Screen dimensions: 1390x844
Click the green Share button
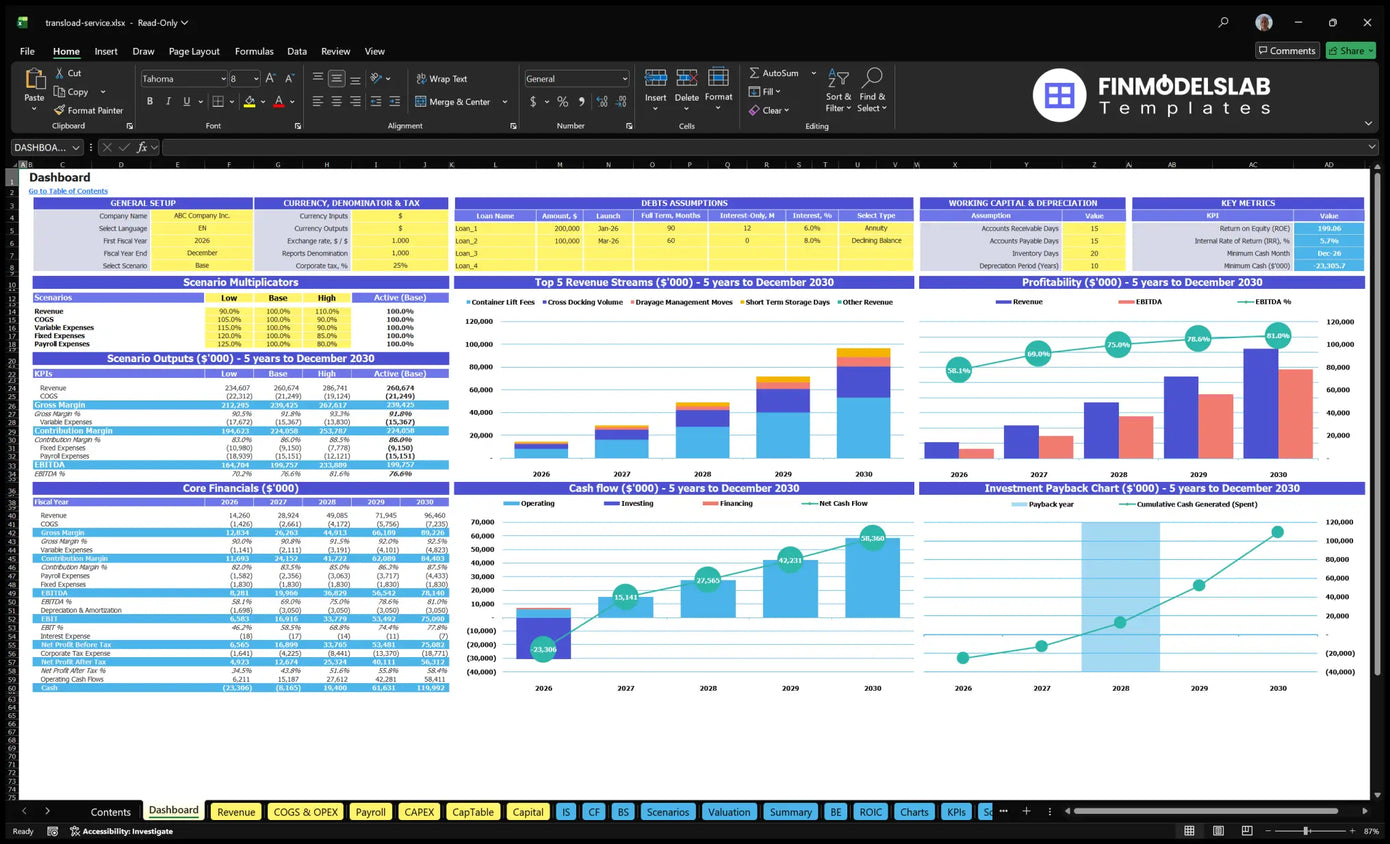(x=1351, y=50)
